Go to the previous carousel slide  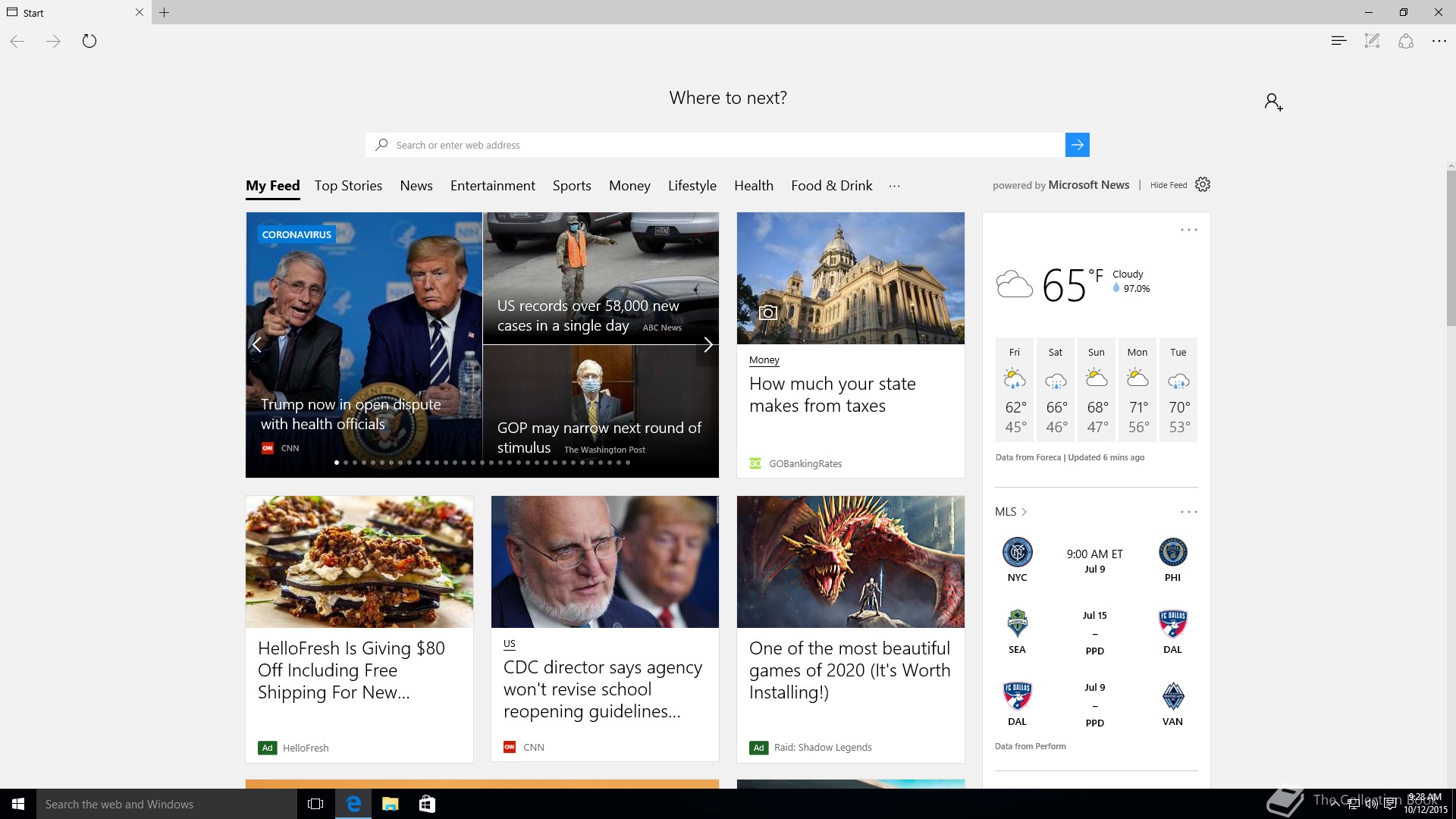click(x=257, y=344)
